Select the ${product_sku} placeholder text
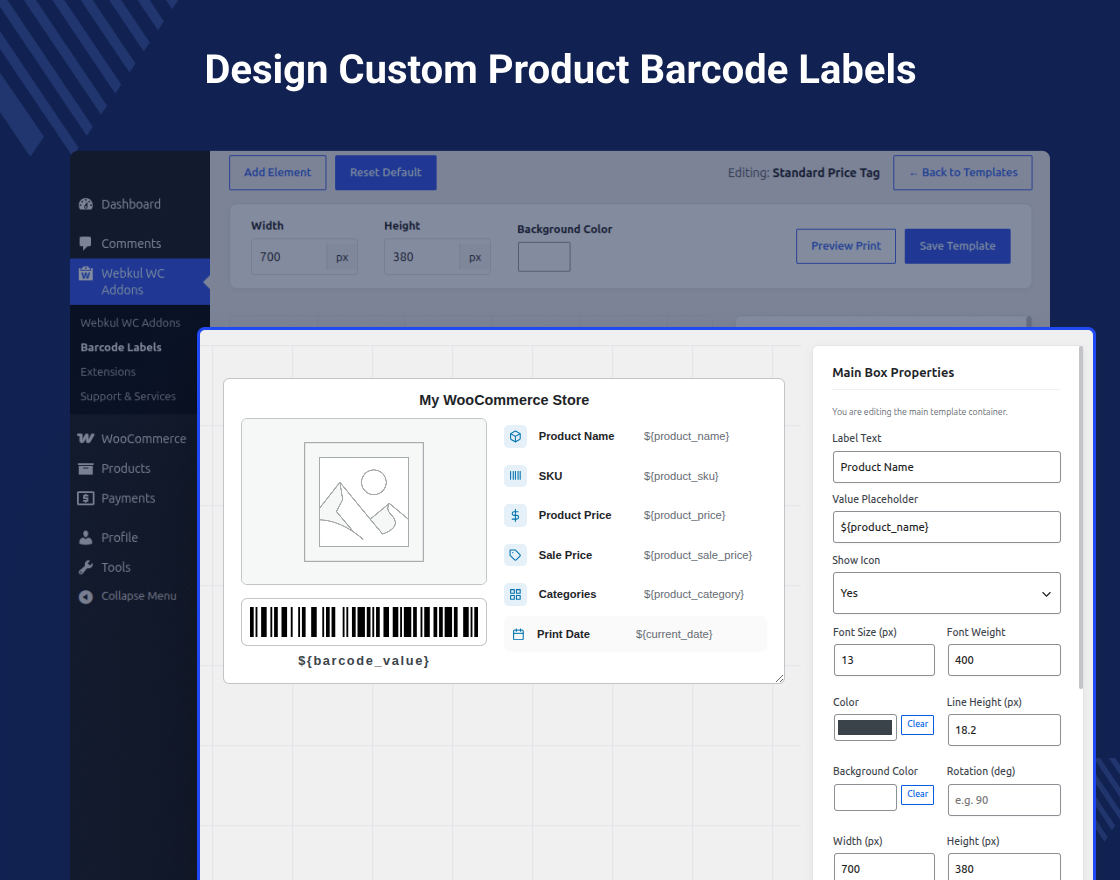 [x=681, y=476]
